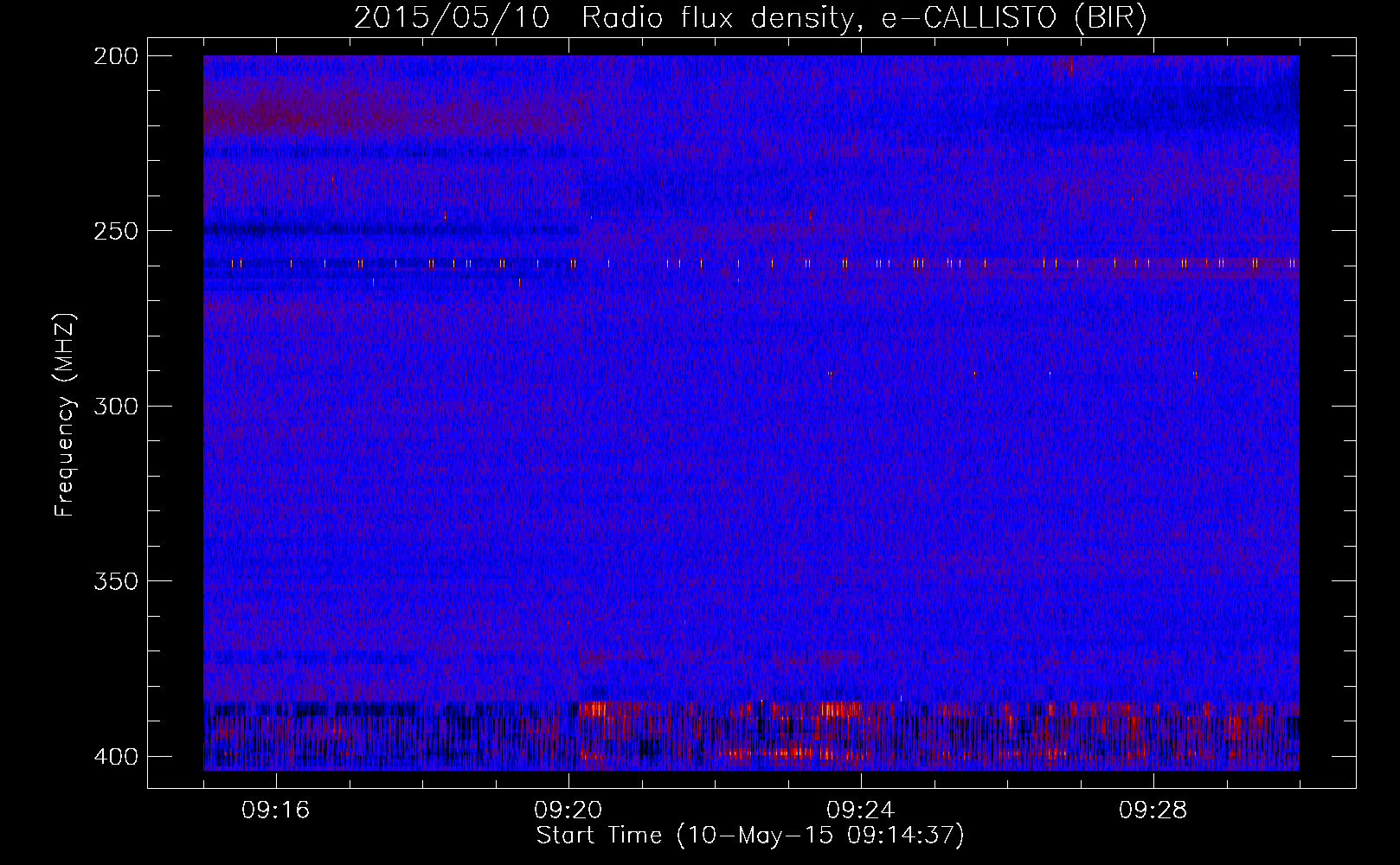Click the 250 frequency tick label
Screen dimensions: 1400x865
tap(116, 231)
